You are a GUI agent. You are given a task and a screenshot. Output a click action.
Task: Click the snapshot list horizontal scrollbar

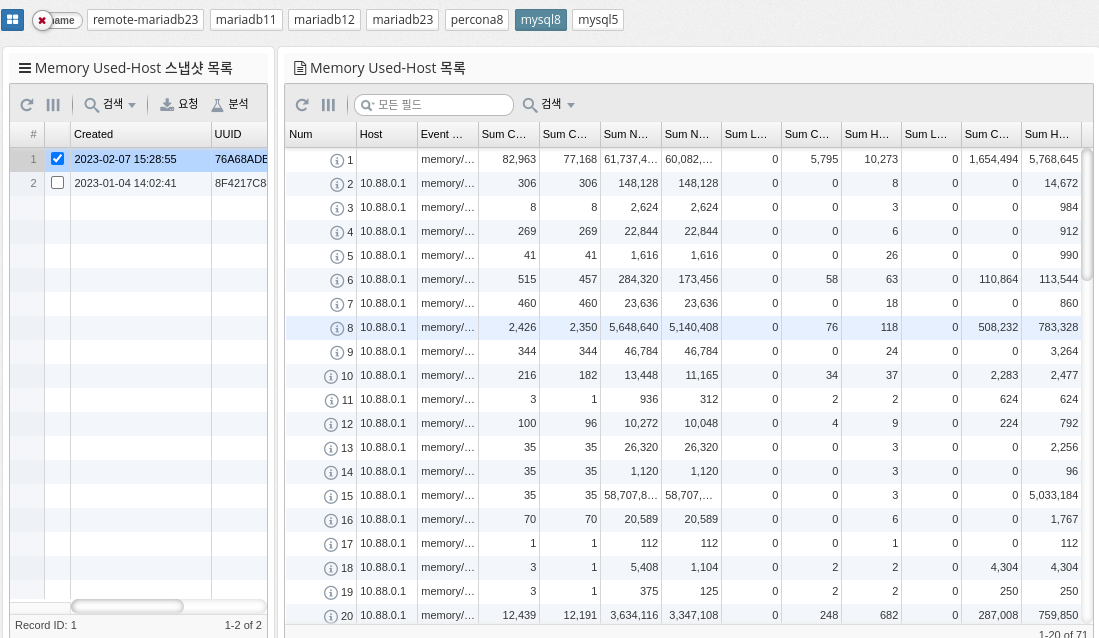click(127, 606)
